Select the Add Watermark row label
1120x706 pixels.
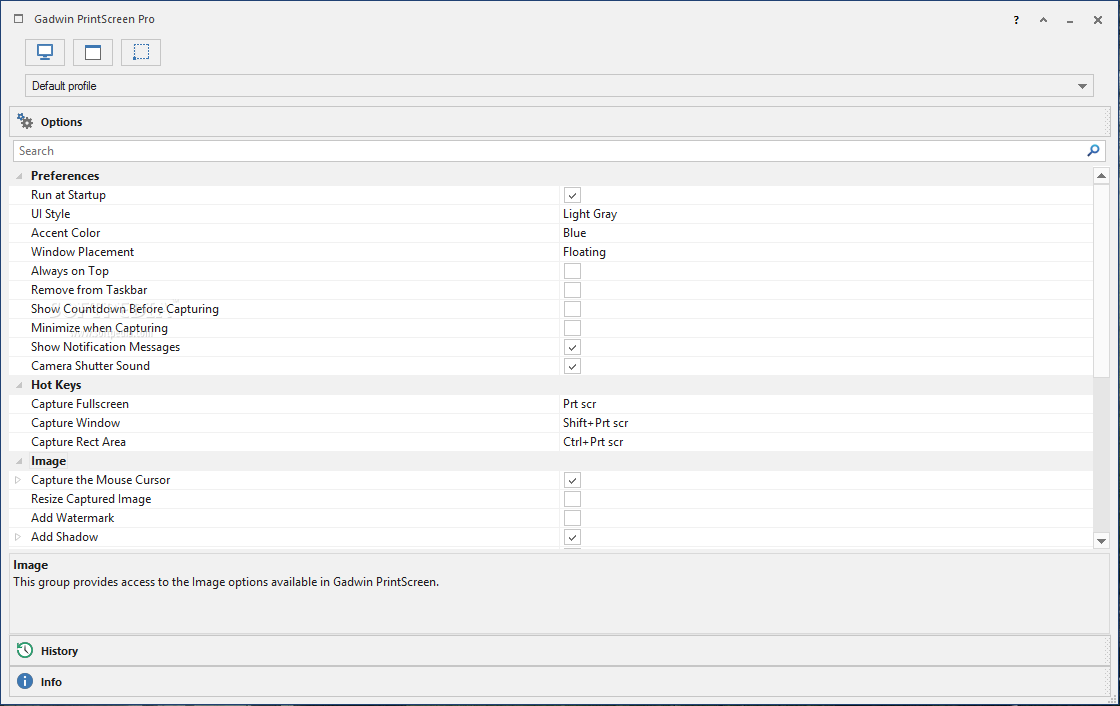point(73,518)
